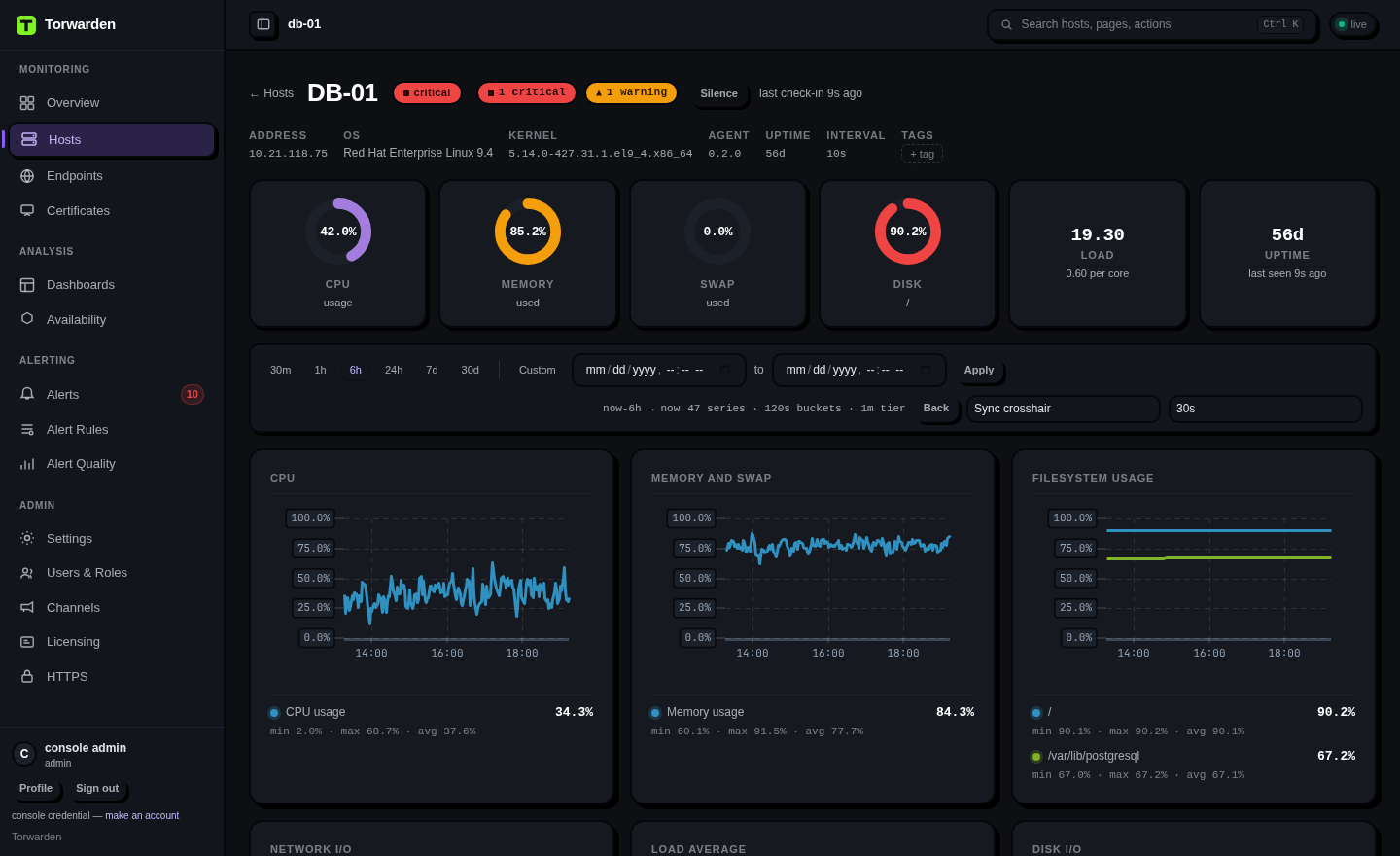
Task: Click the Alerts bell icon
Action: 27,394
